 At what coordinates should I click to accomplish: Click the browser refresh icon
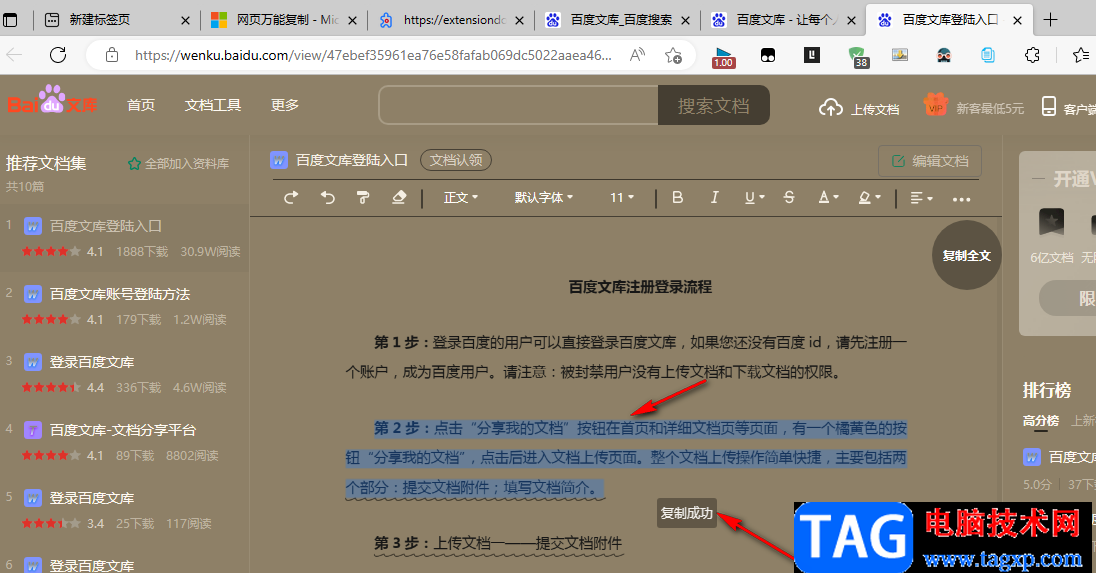click(x=58, y=55)
